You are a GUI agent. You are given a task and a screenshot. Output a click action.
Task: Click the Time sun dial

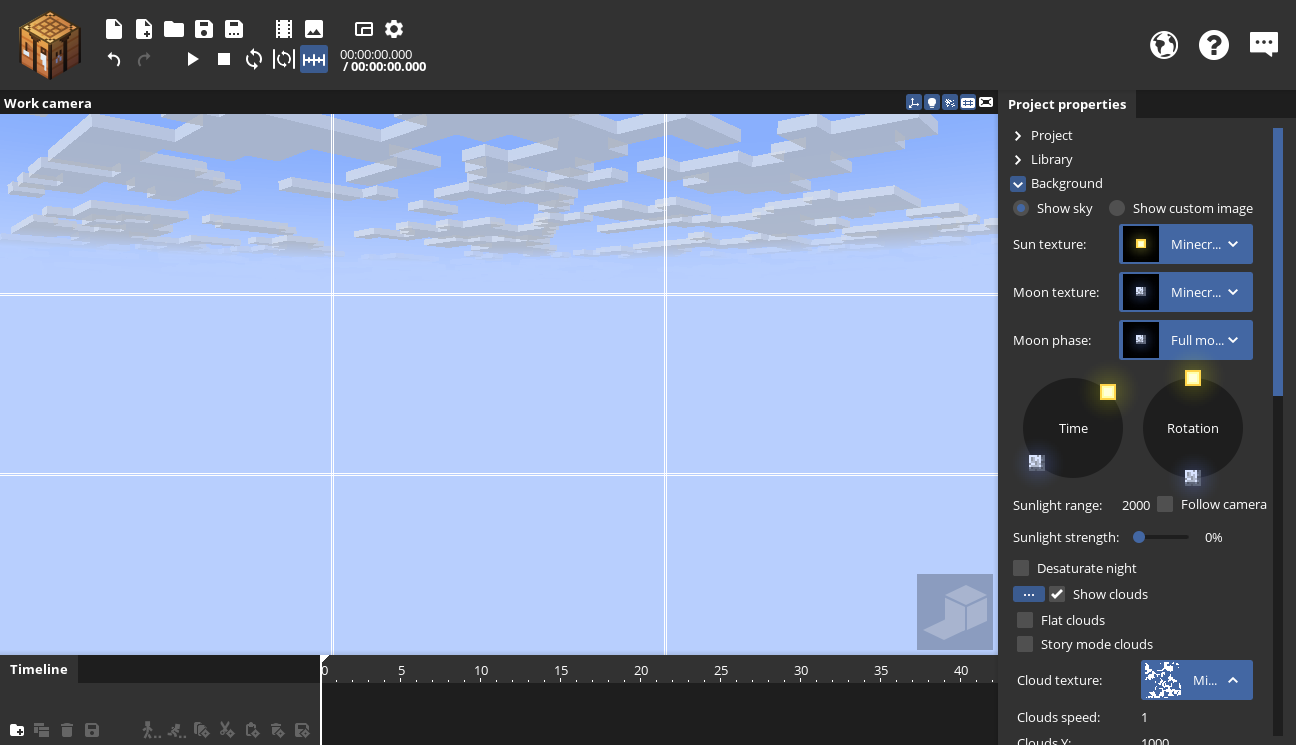click(1073, 428)
